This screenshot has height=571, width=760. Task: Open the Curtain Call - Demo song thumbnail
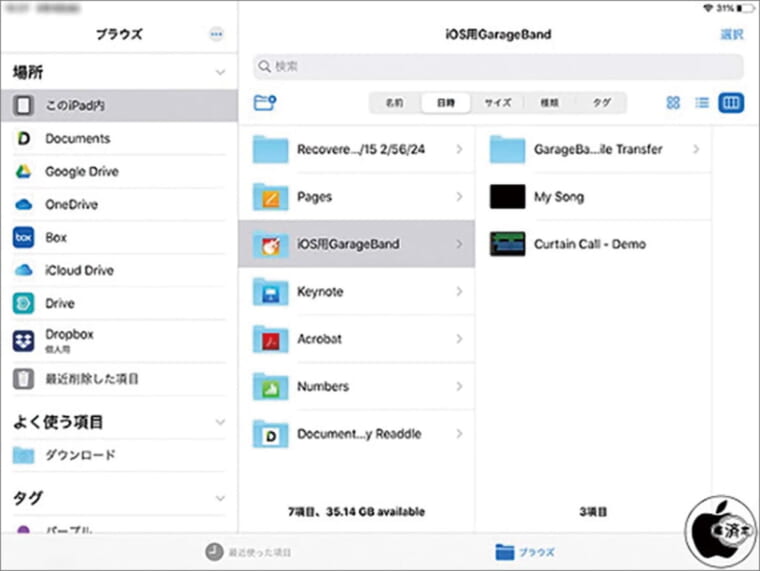507,244
